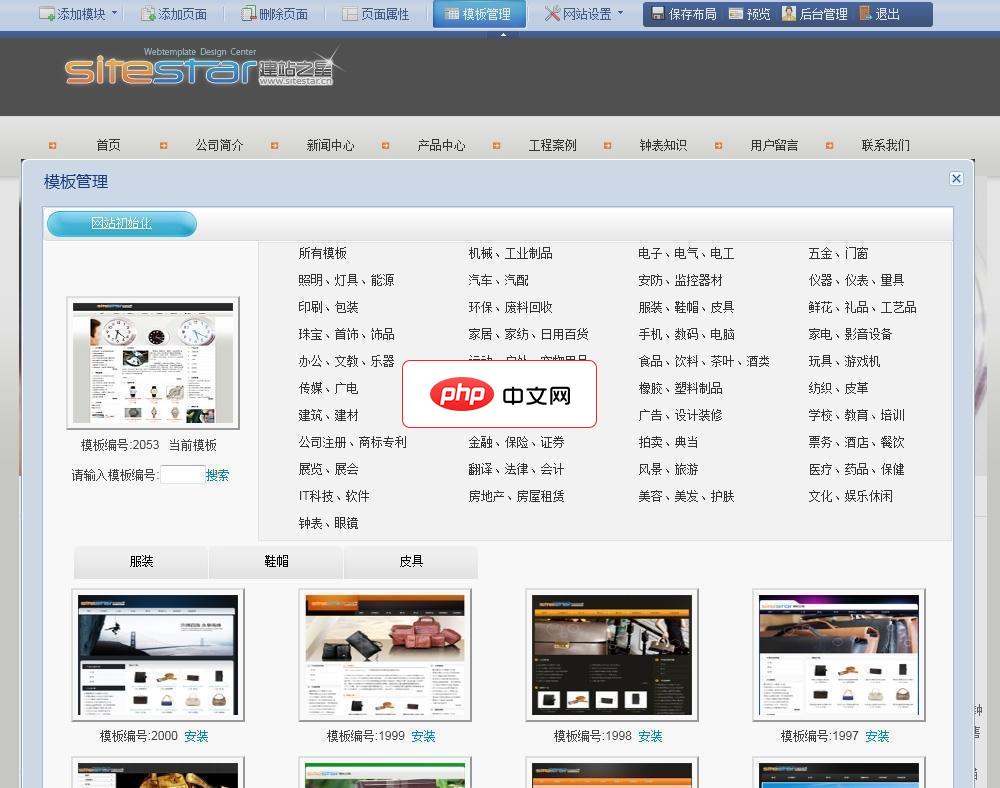Switch to the 皮具 template tab
The image size is (1000, 788).
410,562
